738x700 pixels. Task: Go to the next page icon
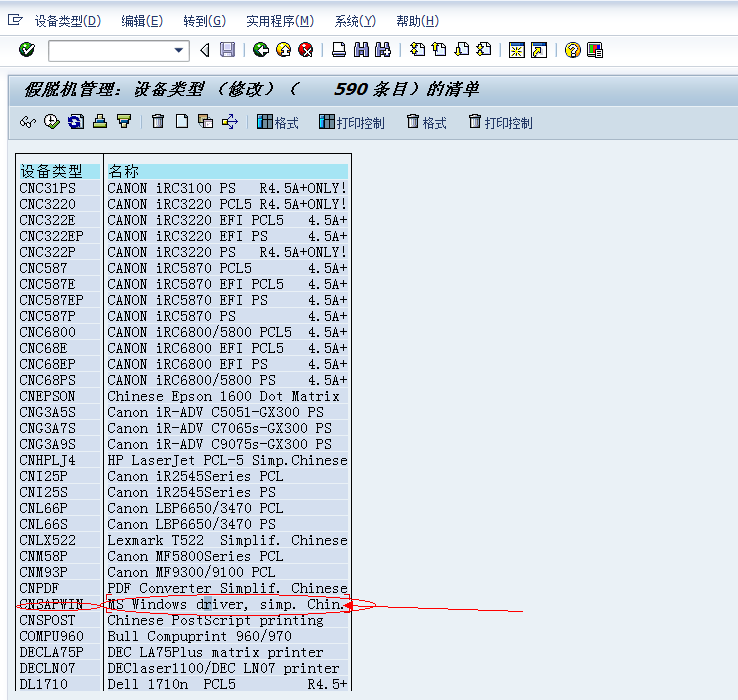462,49
